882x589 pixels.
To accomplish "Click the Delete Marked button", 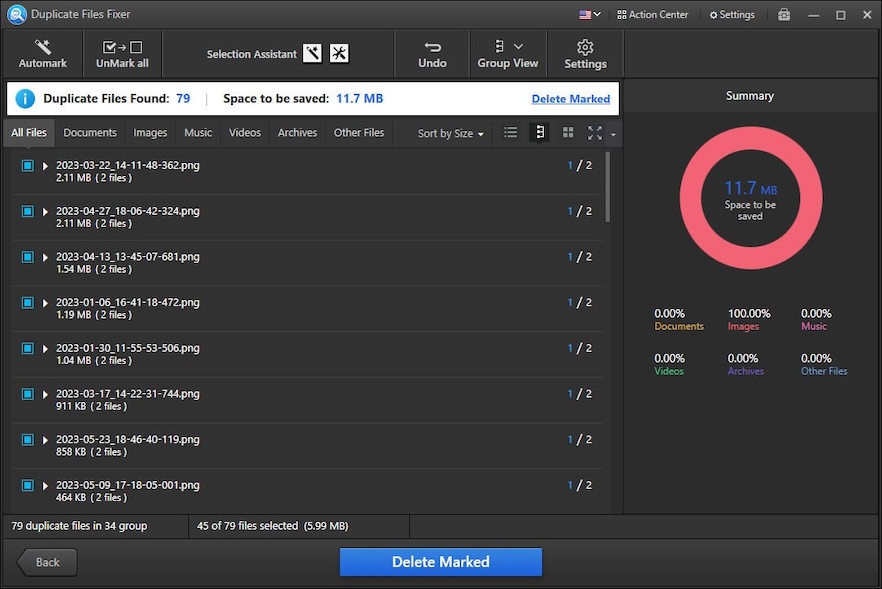I will (440, 562).
